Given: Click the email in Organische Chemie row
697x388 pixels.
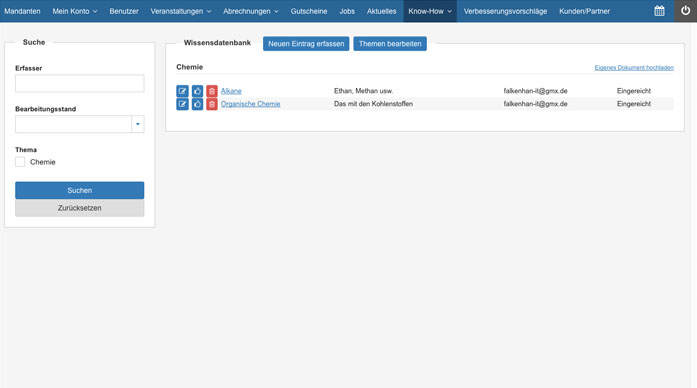Looking at the screenshot, I should tap(535, 104).
